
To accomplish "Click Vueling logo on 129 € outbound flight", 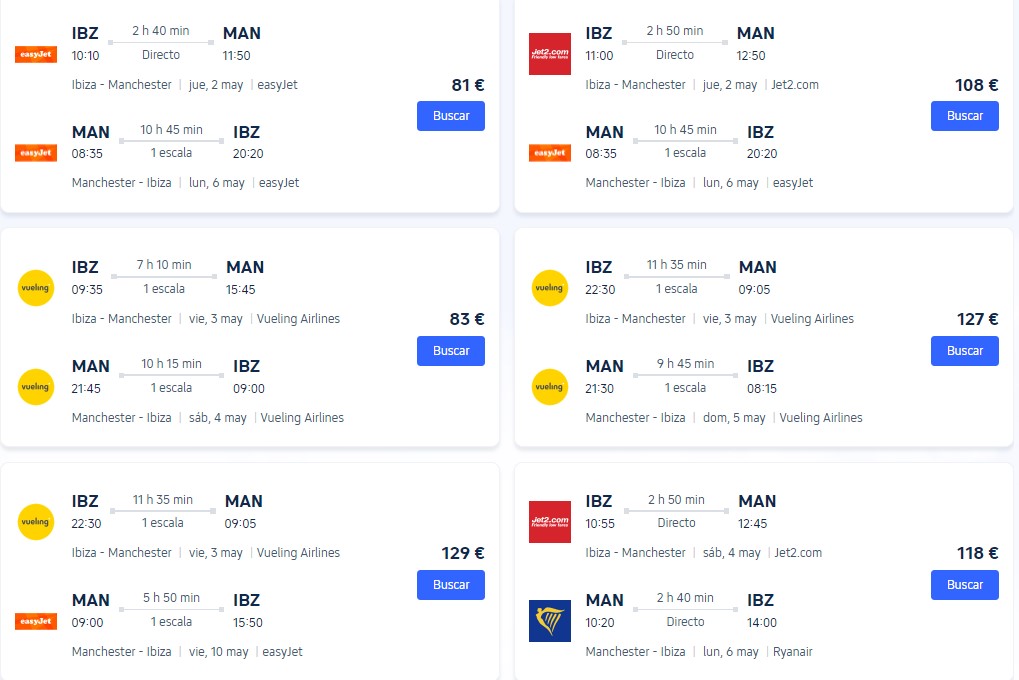I will (36, 522).
